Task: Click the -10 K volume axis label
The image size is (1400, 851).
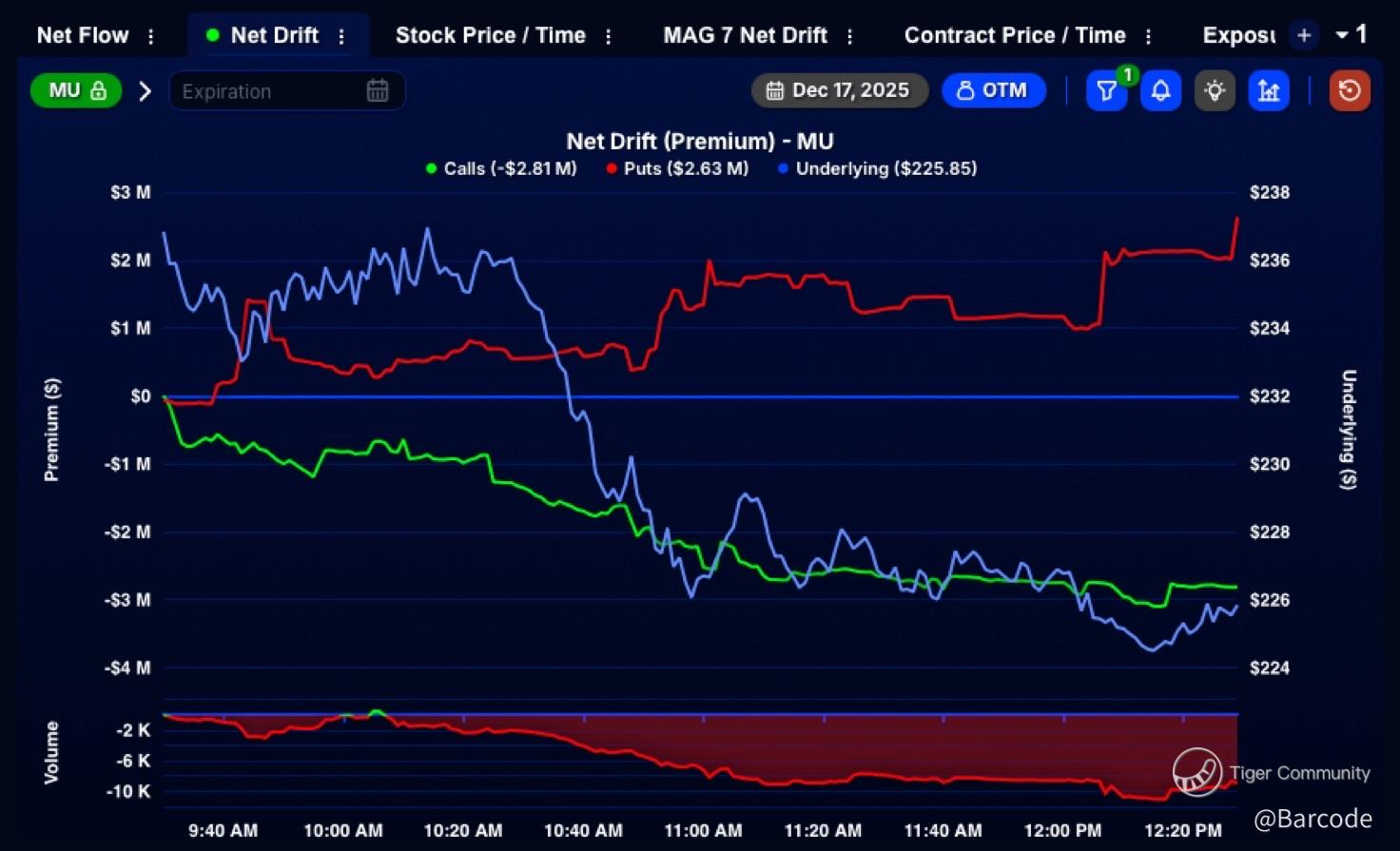Action: [128, 791]
